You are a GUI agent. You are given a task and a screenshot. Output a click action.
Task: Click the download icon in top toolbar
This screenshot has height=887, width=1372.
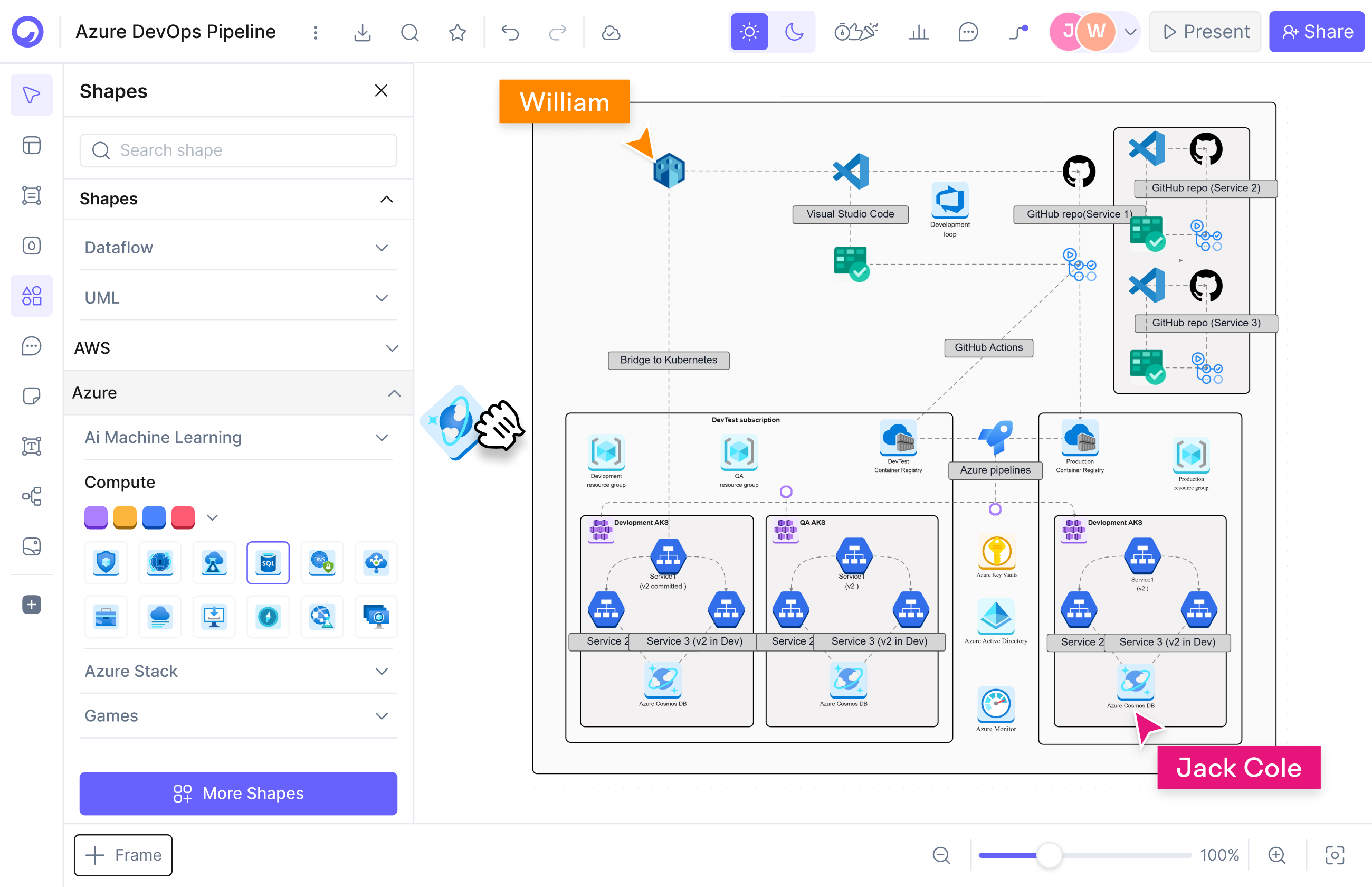(362, 32)
